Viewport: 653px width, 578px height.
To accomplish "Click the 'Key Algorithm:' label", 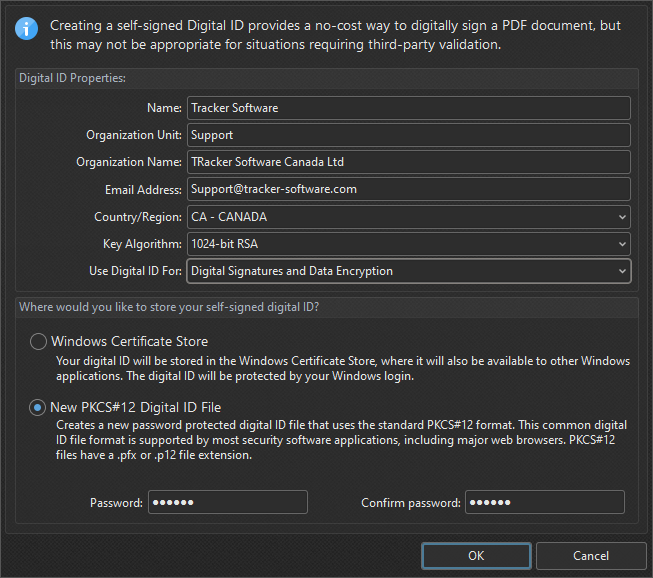I will pos(142,244).
